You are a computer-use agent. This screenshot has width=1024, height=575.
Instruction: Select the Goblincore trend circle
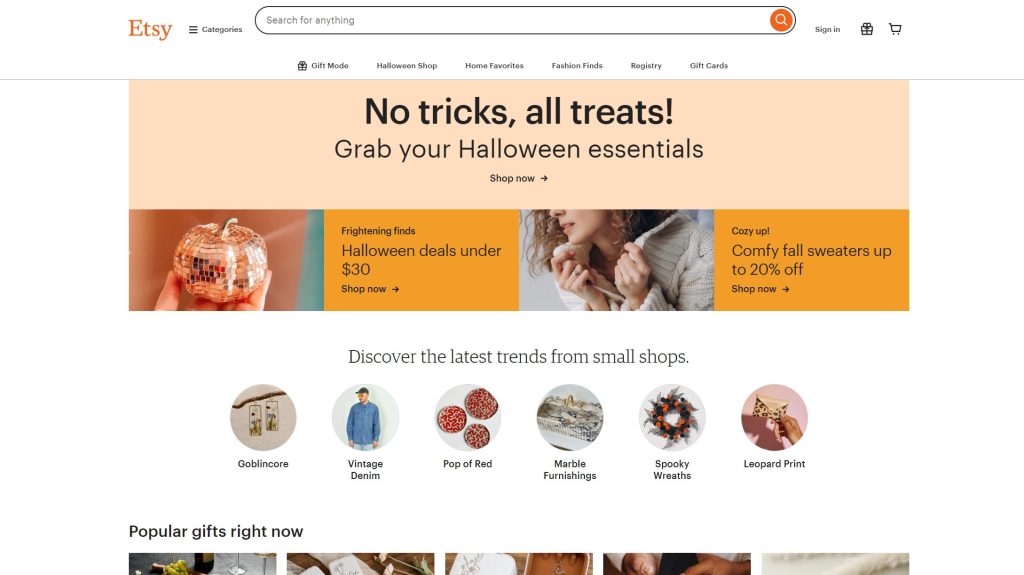tap(263, 418)
